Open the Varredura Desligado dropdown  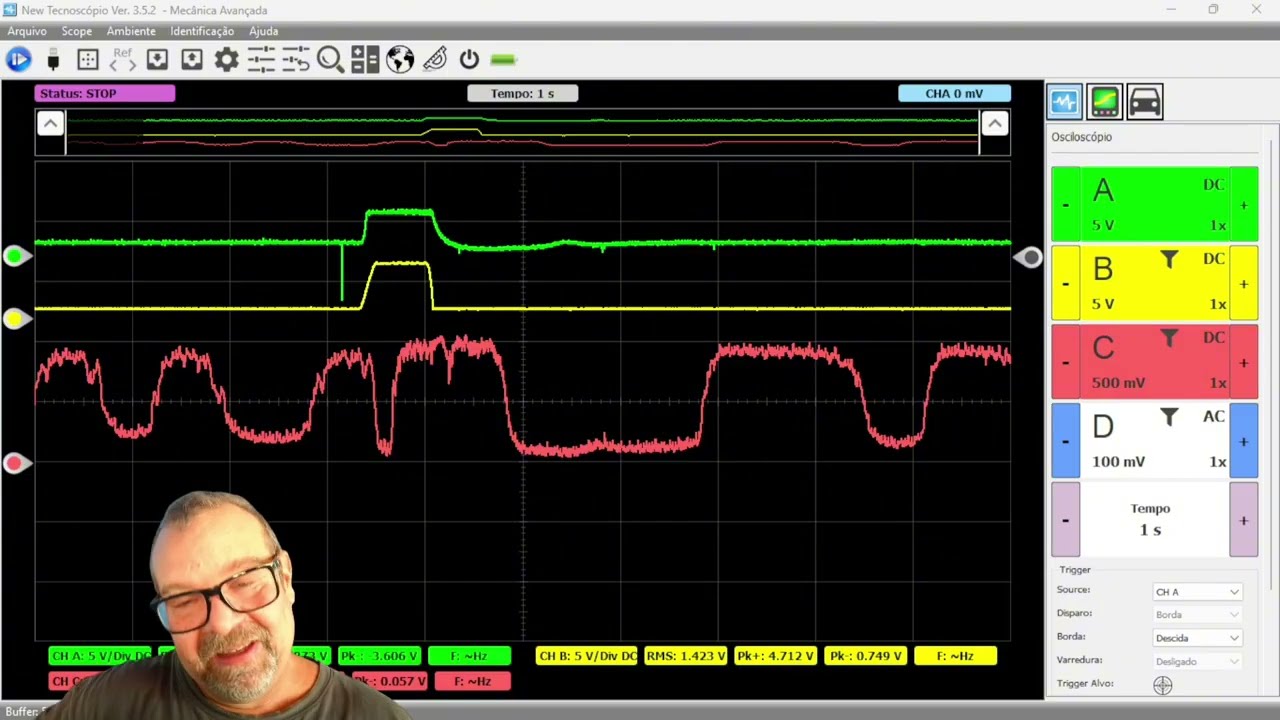pyautogui.click(x=1197, y=661)
